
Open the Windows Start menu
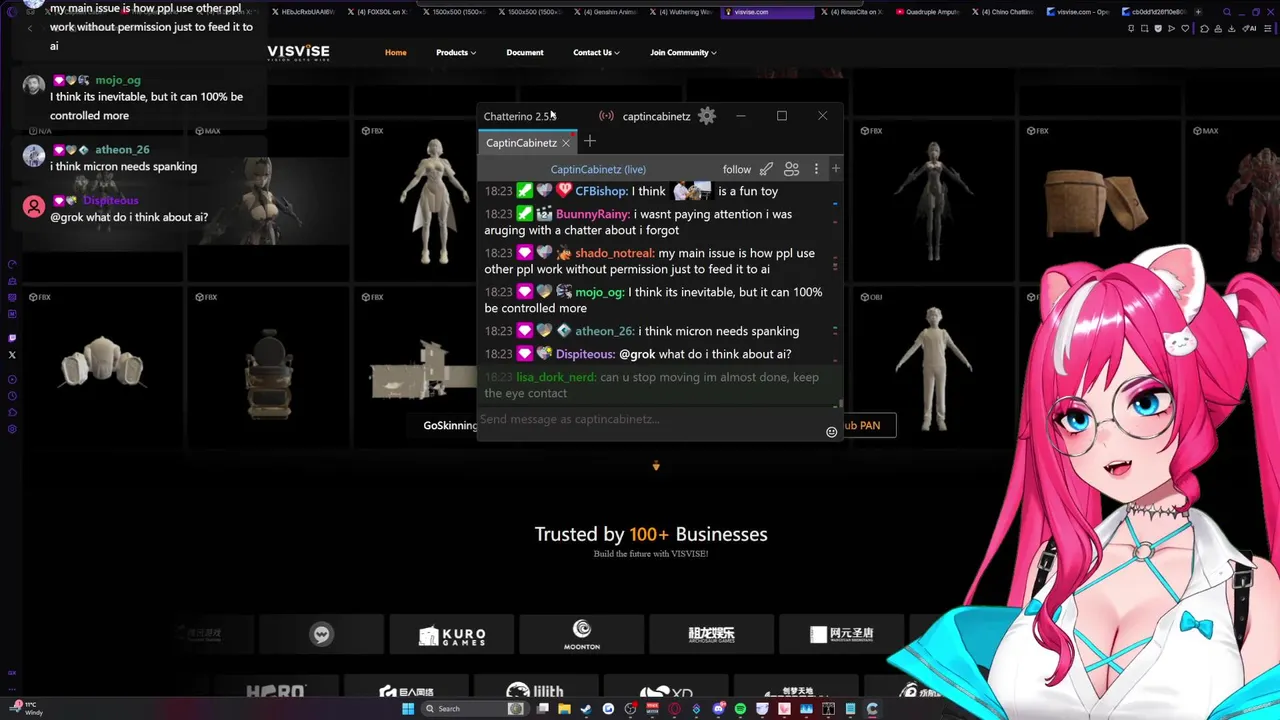(408, 709)
